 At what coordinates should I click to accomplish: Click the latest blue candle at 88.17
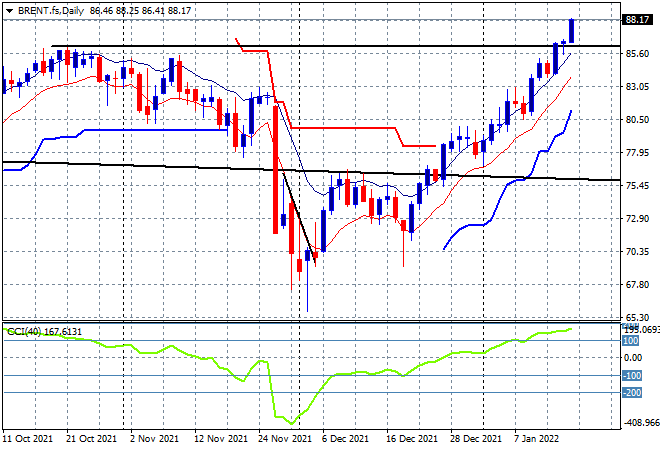click(571, 31)
